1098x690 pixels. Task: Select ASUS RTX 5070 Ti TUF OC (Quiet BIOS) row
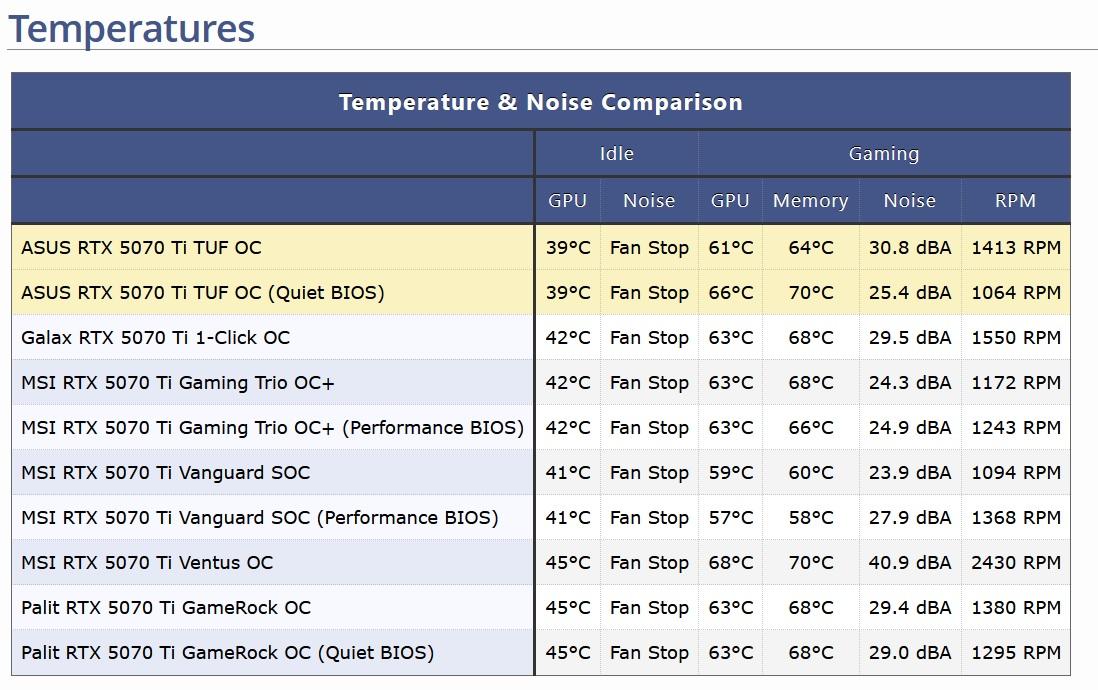click(x=202, y=293)
